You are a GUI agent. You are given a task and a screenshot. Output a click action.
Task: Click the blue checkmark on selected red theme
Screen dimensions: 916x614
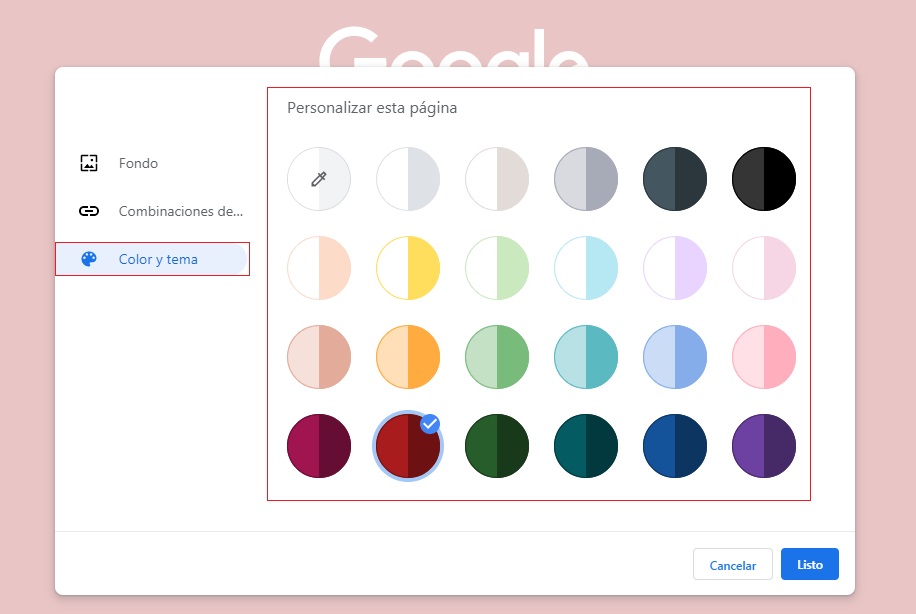tap(430, 424)
